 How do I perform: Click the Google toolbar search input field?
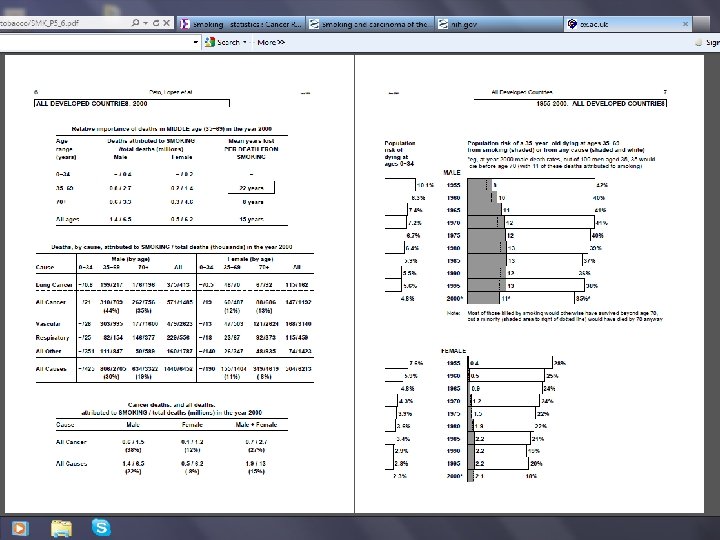(94, 42)
